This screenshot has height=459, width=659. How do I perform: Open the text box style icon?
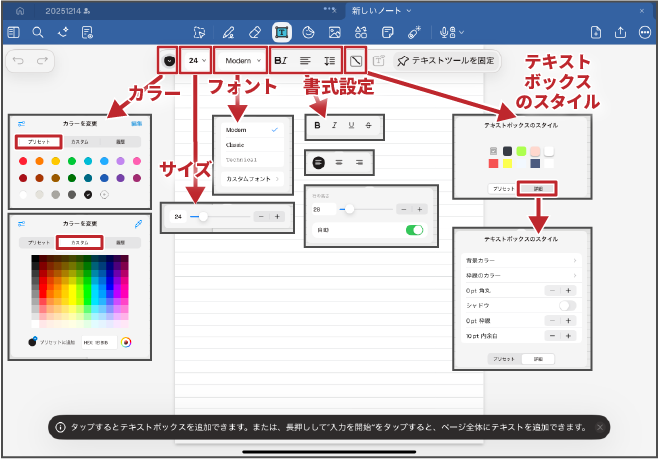click(356, 61)
